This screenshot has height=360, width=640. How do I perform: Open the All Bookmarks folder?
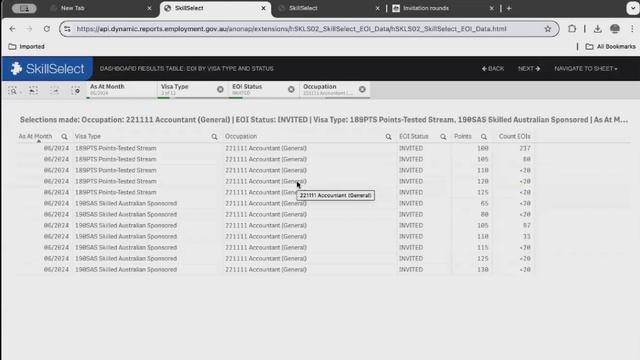tap(611, 47)
